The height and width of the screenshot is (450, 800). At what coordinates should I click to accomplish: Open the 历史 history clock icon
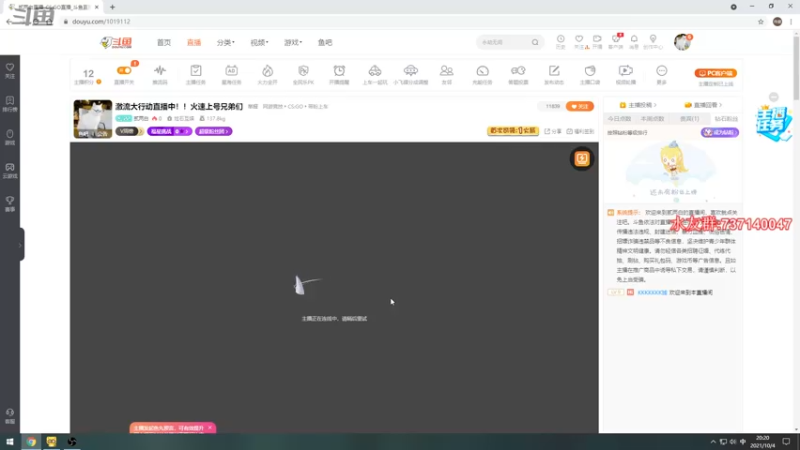(x=561, y=39)
